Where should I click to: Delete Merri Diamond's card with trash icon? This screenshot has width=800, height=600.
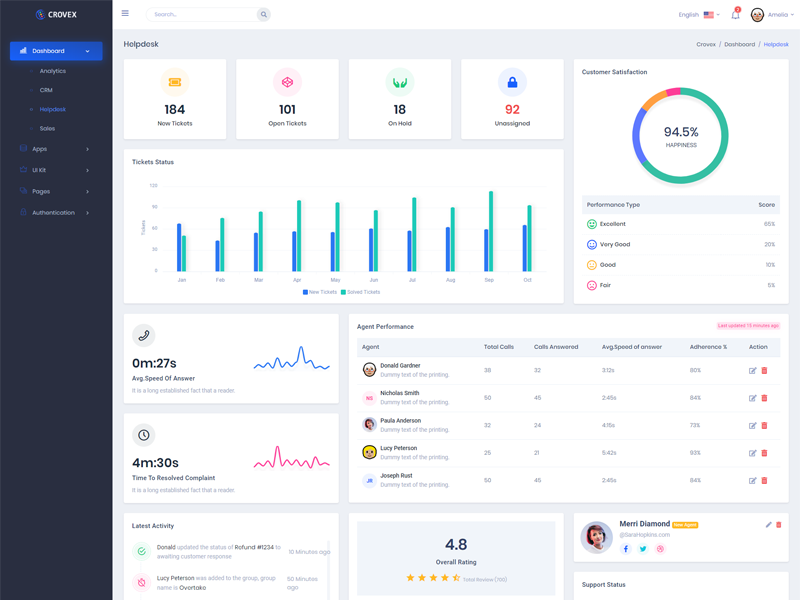coord(779,524)
